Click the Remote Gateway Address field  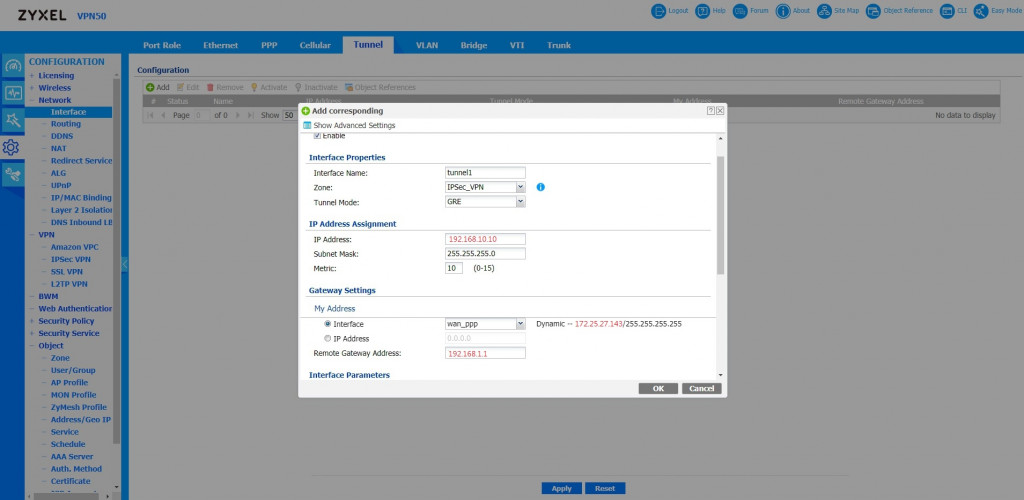(x=485, y=353)
